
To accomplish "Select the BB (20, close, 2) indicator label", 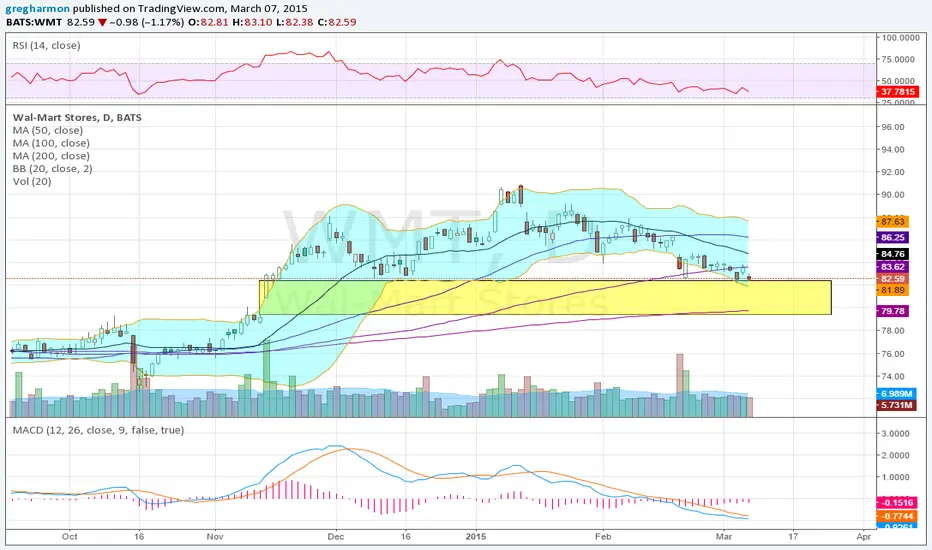I will [52, 168].
